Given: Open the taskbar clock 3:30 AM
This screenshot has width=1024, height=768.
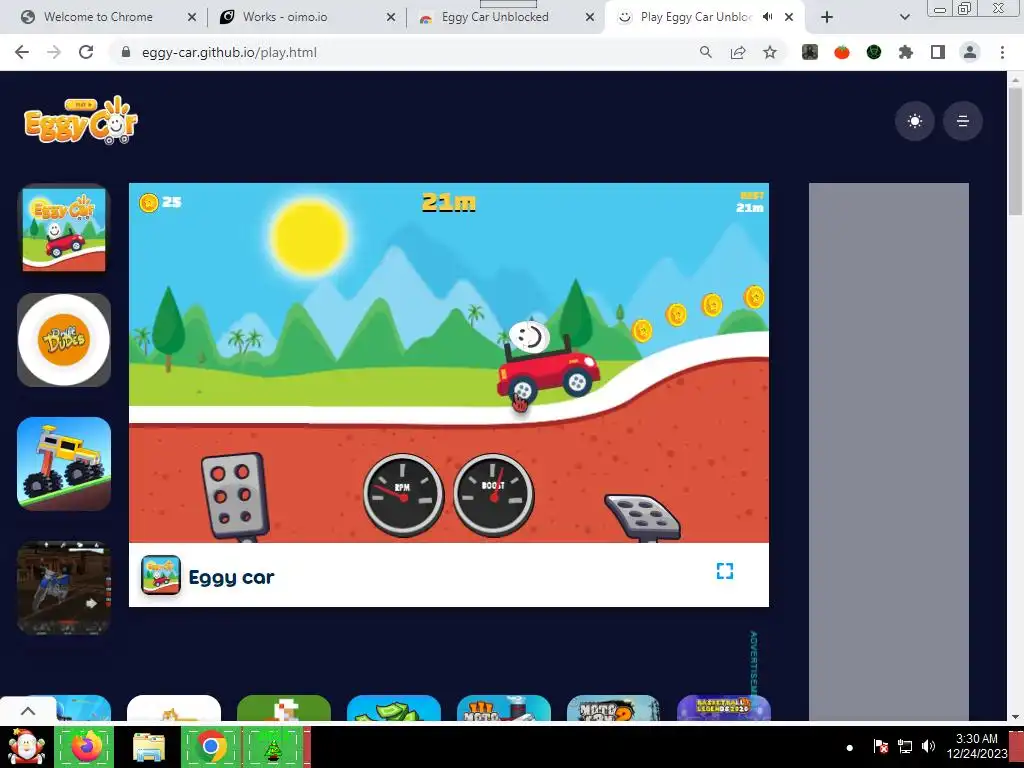Looking at the screenshot, I should (977, 746).
